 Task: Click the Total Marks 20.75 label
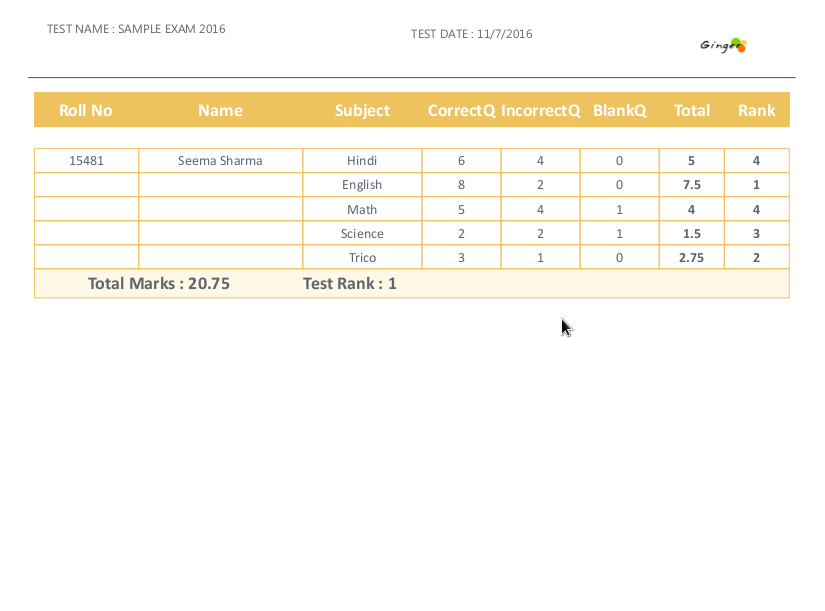click(158, 283)
